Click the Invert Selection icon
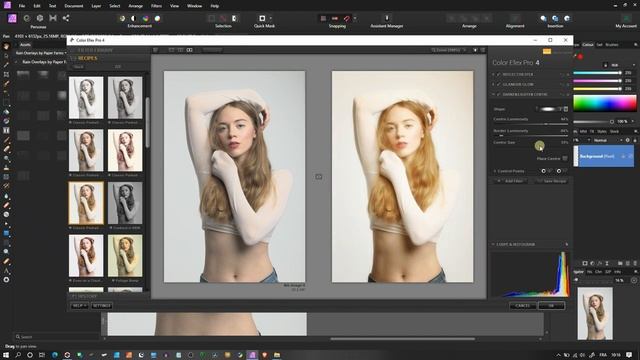640x360 pixels. click(235, 18)
